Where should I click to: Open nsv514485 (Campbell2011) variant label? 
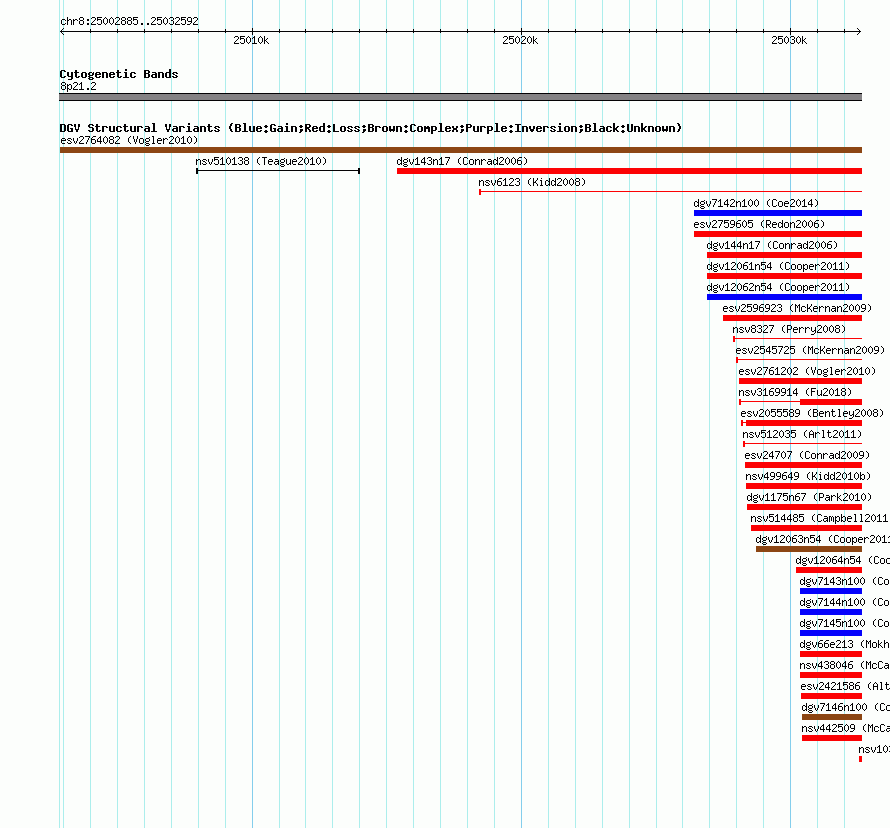(x=820, y=518)
